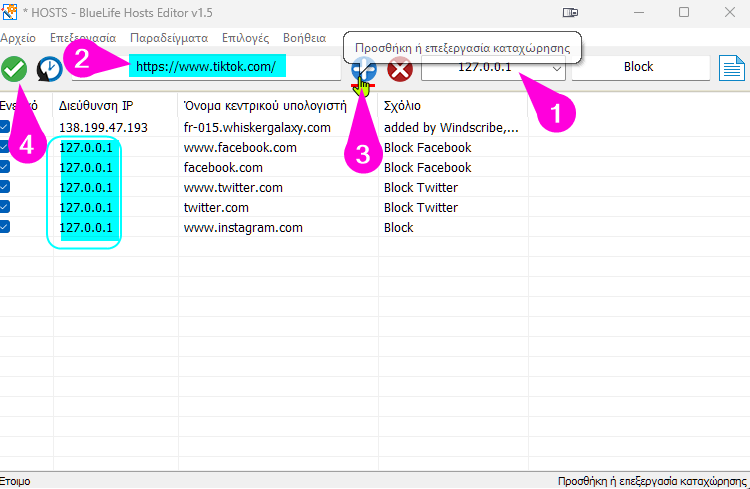Select the www.facebook.com hostname cell

pyautogui.click(x=240, y=148)
